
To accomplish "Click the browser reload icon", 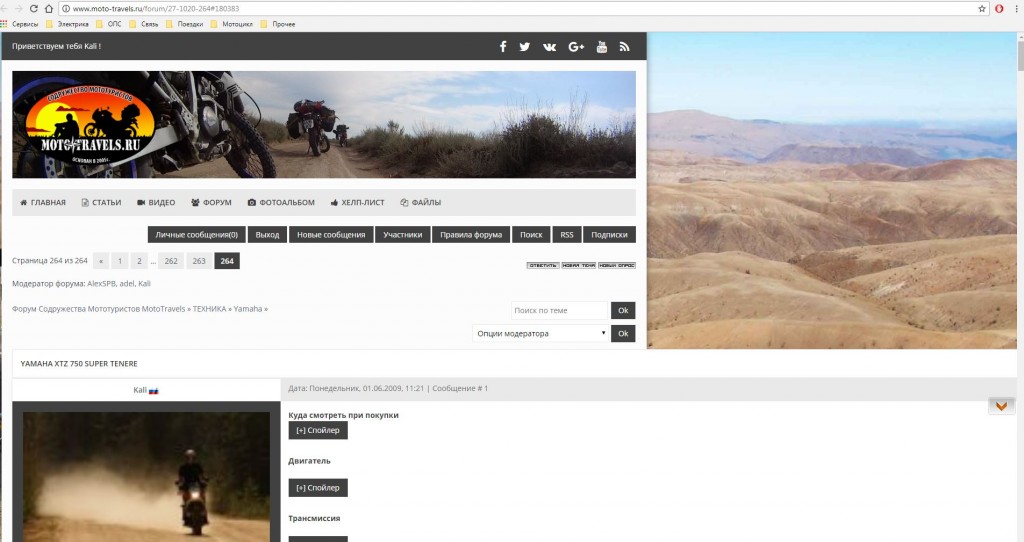I will (x=33, y=8).
